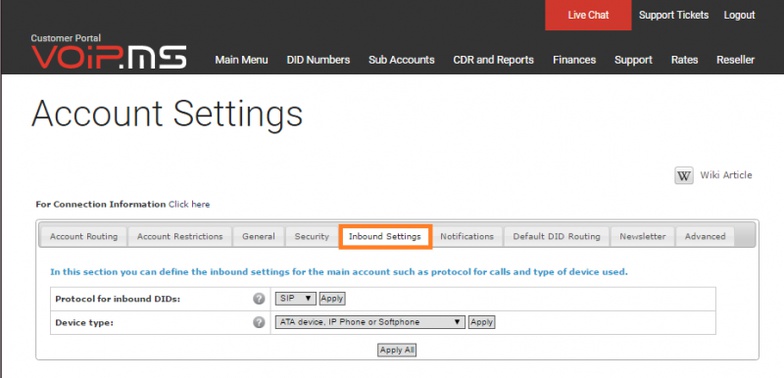784x378 pixels.
Task: Click the 'Protocol for inbound DIDs:' label
Action: [x=118, y=299]
